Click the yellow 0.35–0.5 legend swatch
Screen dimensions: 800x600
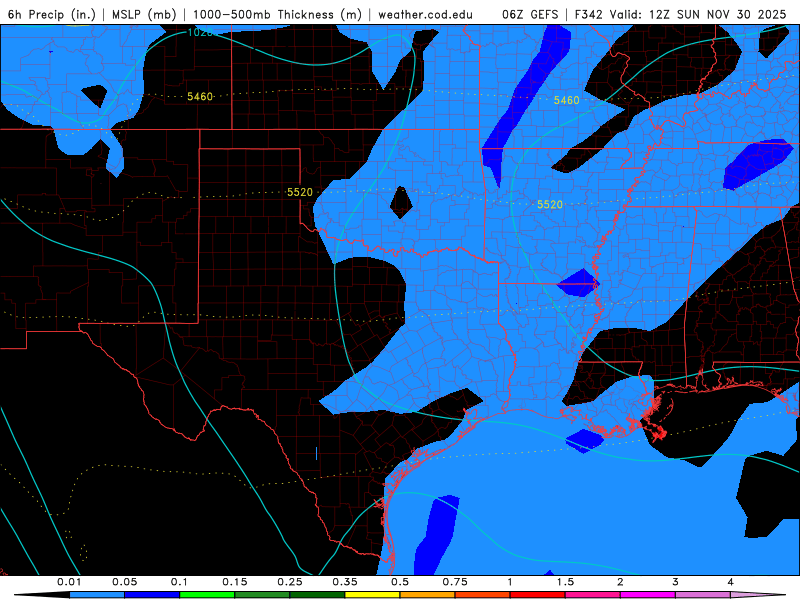pos(372,595)
